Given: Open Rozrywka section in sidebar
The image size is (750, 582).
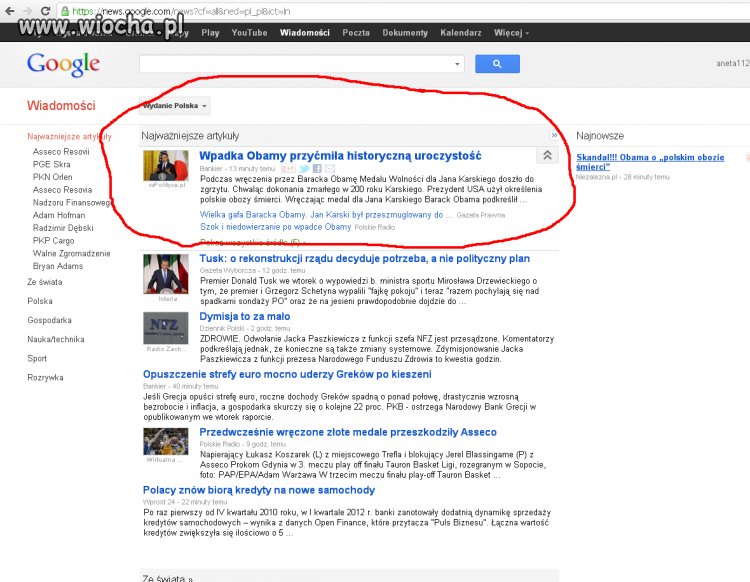Looking at the screenshot, I should 45,377.
